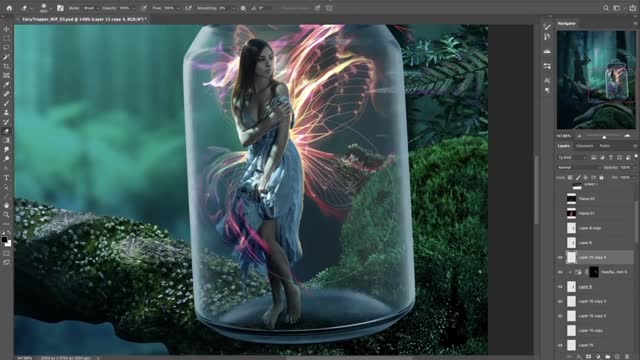
Task: Switch to the Channels tab
Action: (584, 146)
